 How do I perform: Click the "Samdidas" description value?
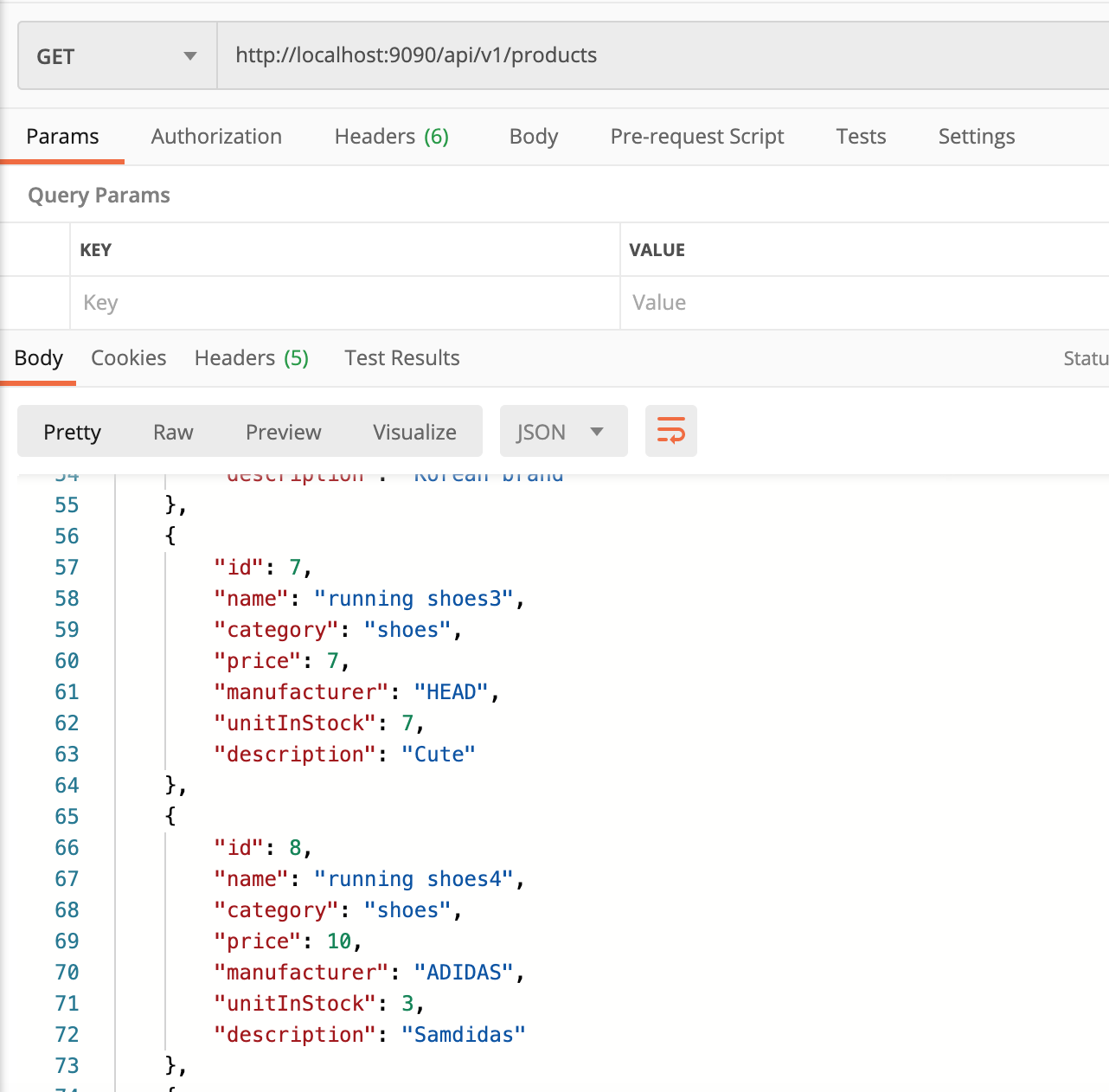click(x=464, y=1035)
